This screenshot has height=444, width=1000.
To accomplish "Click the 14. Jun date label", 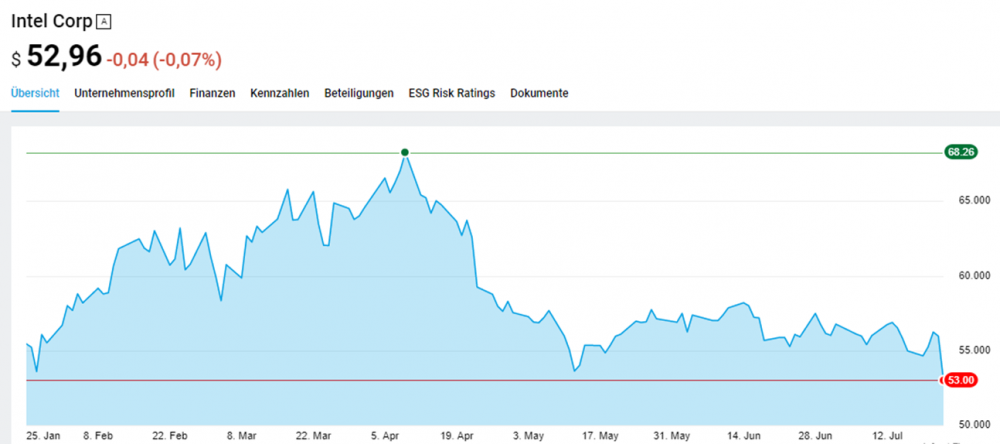I will [x=744, y=437].
